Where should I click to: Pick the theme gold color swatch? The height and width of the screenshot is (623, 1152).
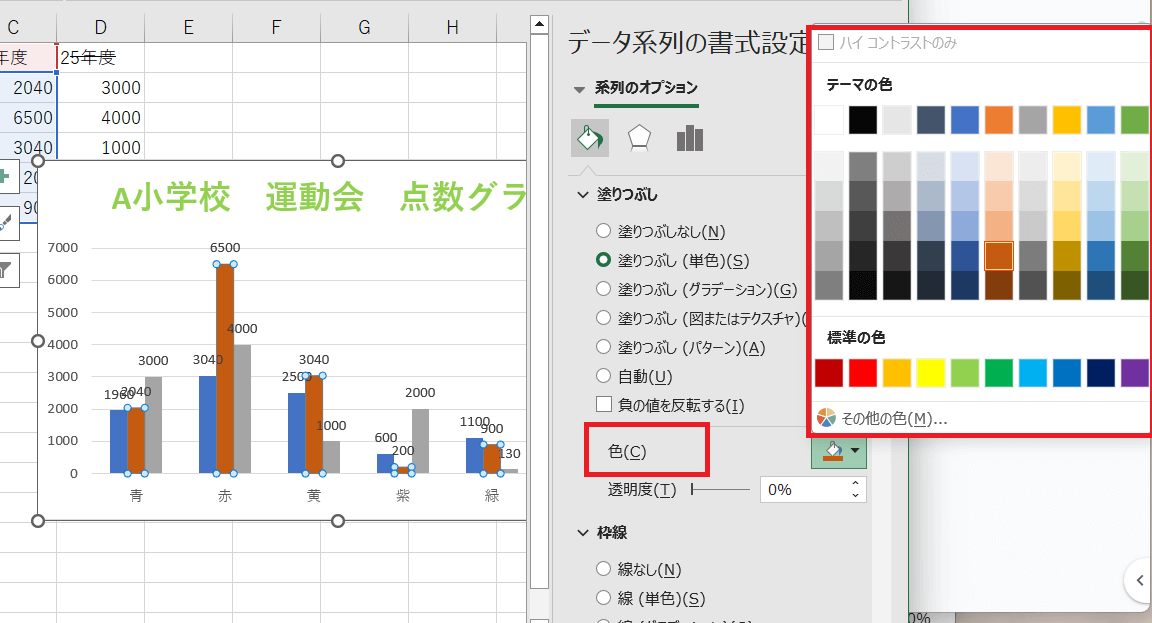point(1067,120)
